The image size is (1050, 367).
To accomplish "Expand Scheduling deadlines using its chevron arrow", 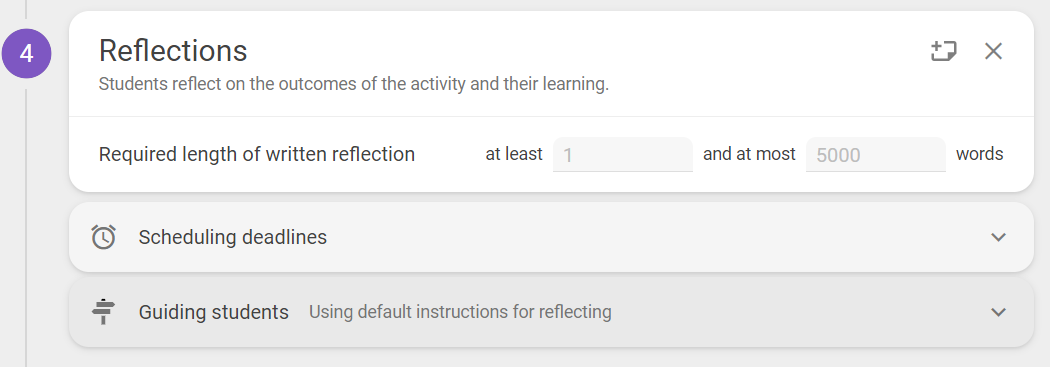I will pos(998,237).
